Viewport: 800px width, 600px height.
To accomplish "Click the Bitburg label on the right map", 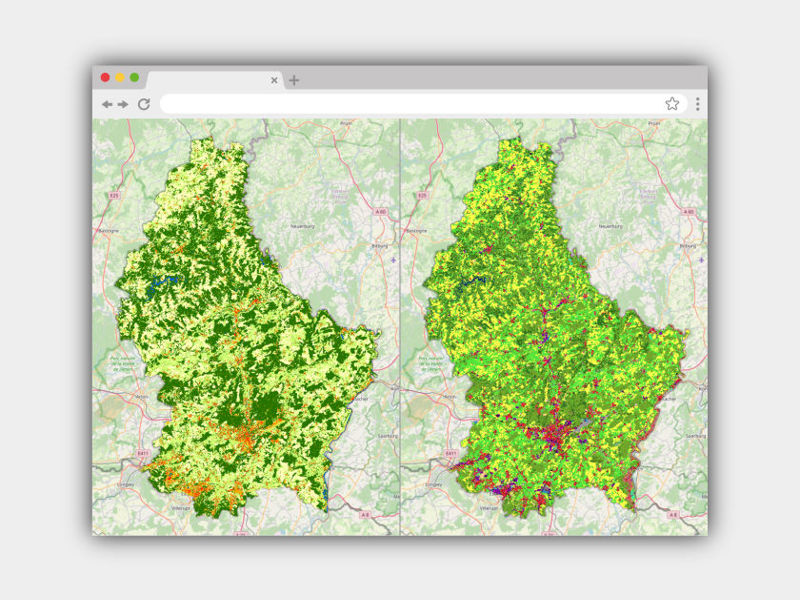I will (x=688, y=245).
